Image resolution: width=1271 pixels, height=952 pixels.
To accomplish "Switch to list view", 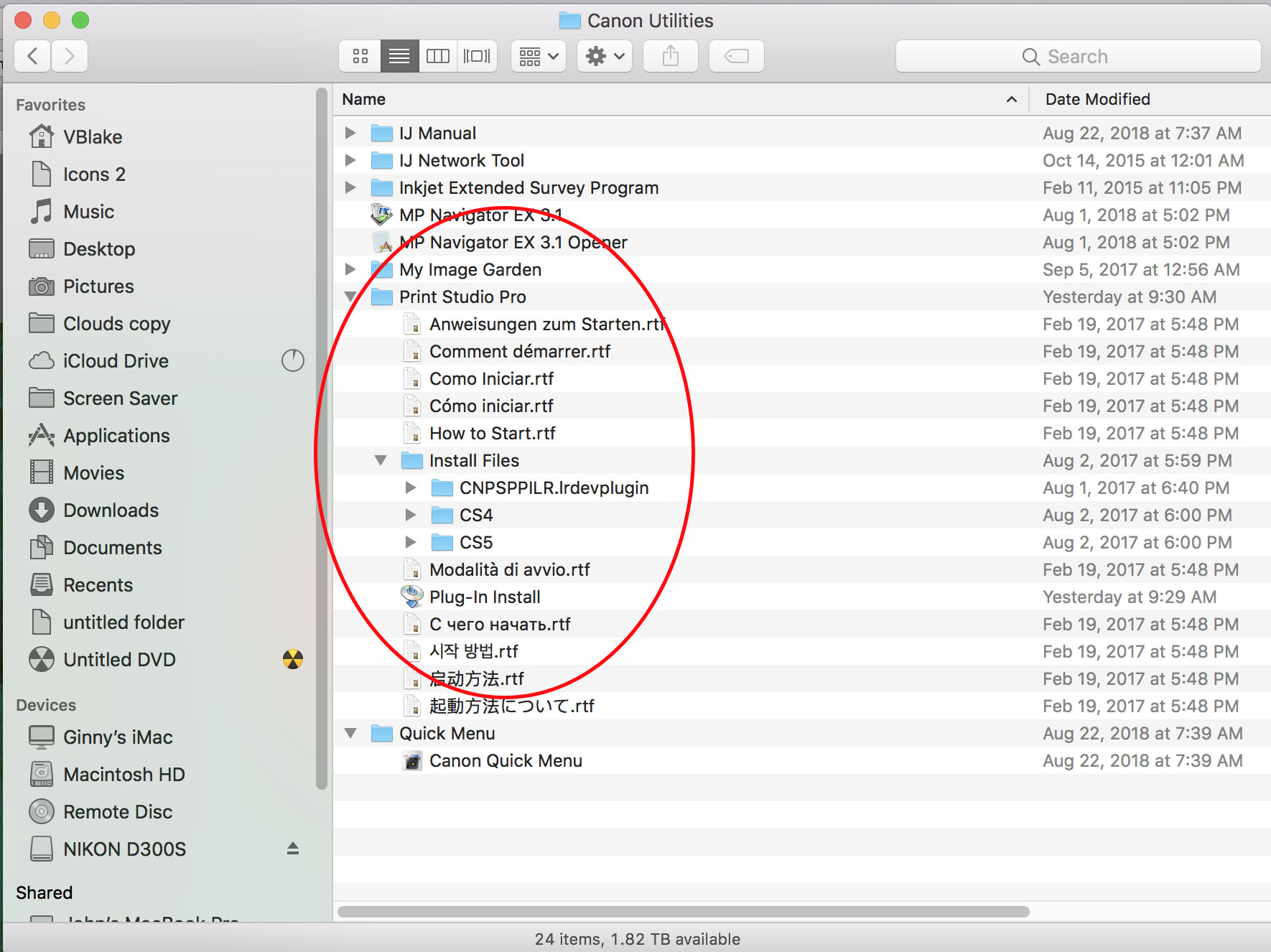I will click(399, 56).
